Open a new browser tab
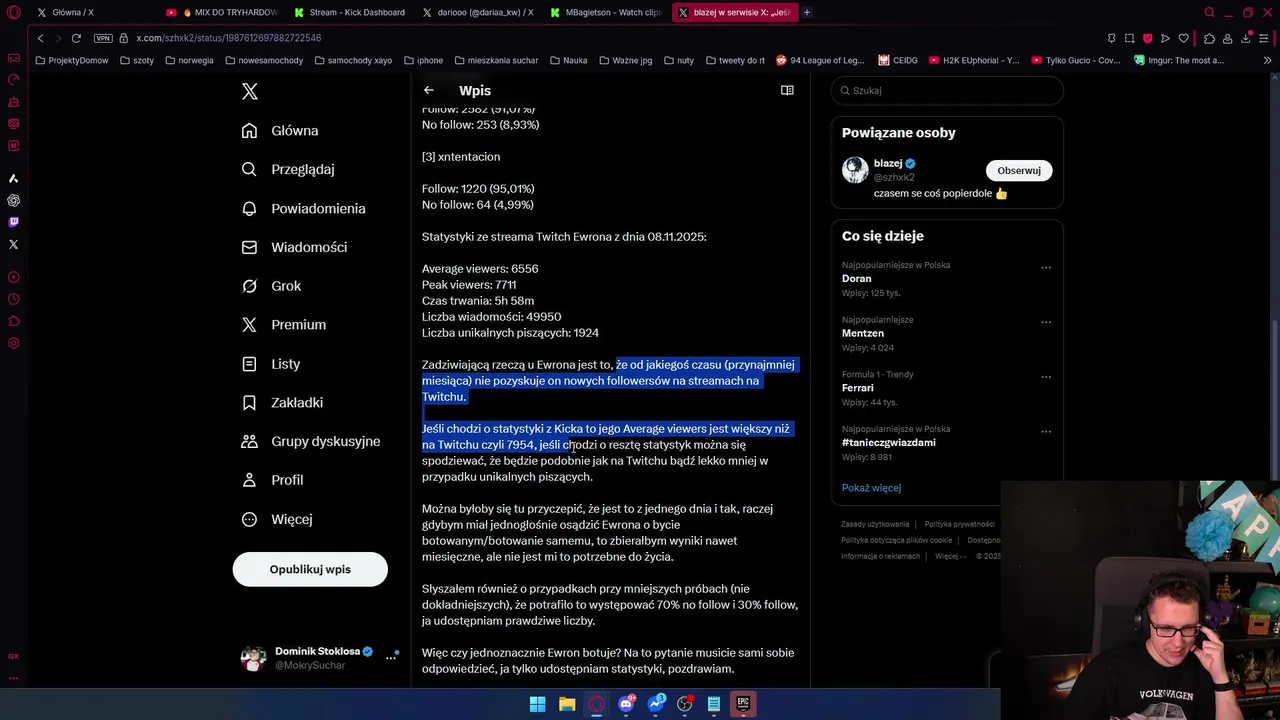Viewport: 1280px width, 720px height. [x=807, y=12]
